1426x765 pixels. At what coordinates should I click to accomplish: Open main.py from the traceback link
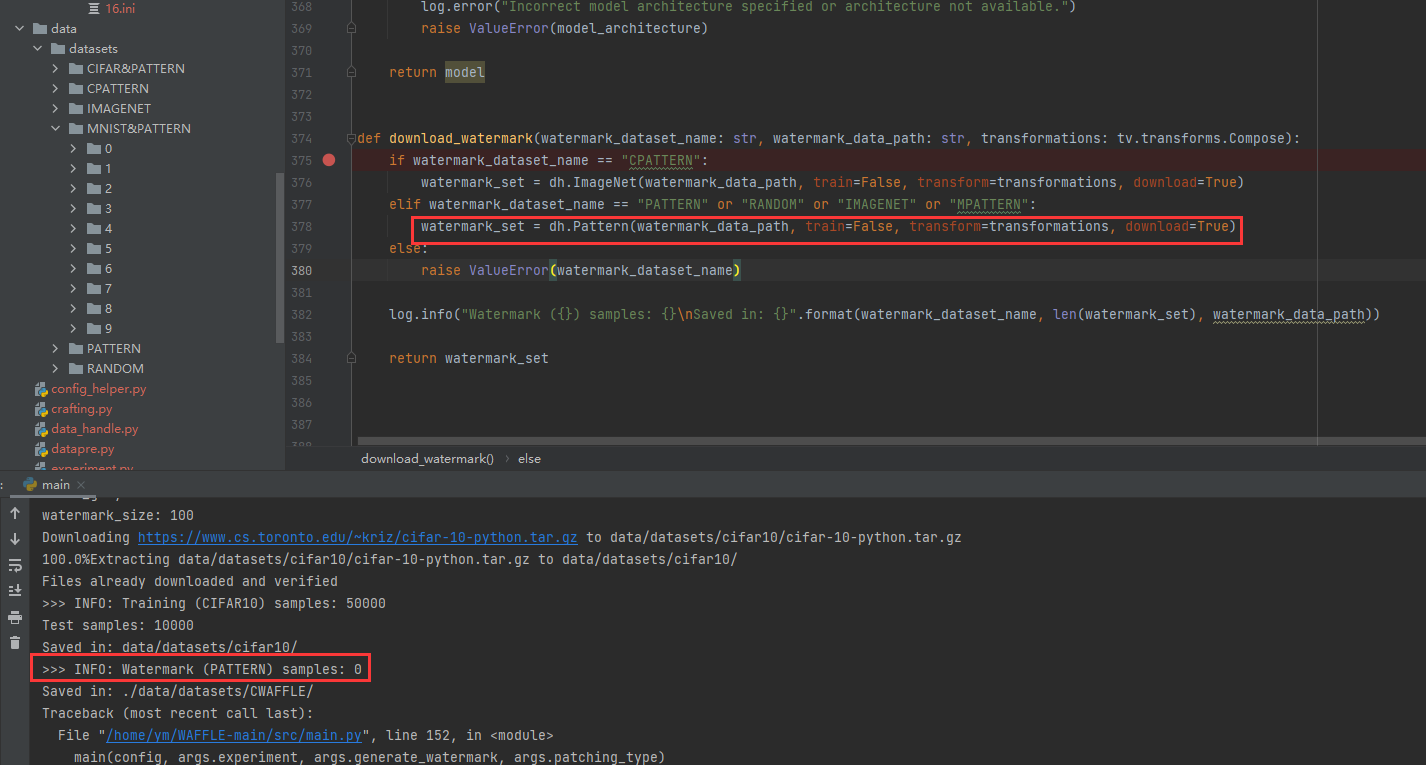coord(234,734)
